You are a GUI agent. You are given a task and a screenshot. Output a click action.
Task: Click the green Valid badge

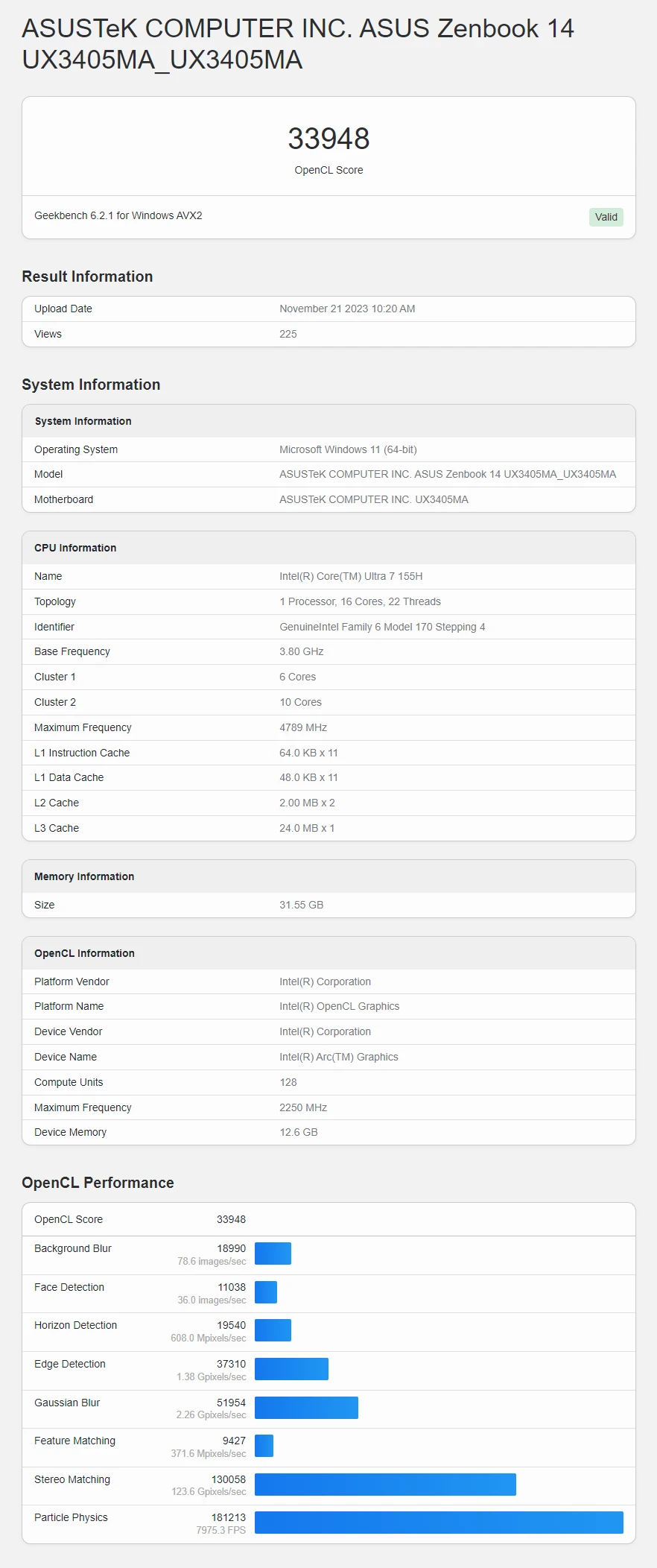tap(606, 217)
